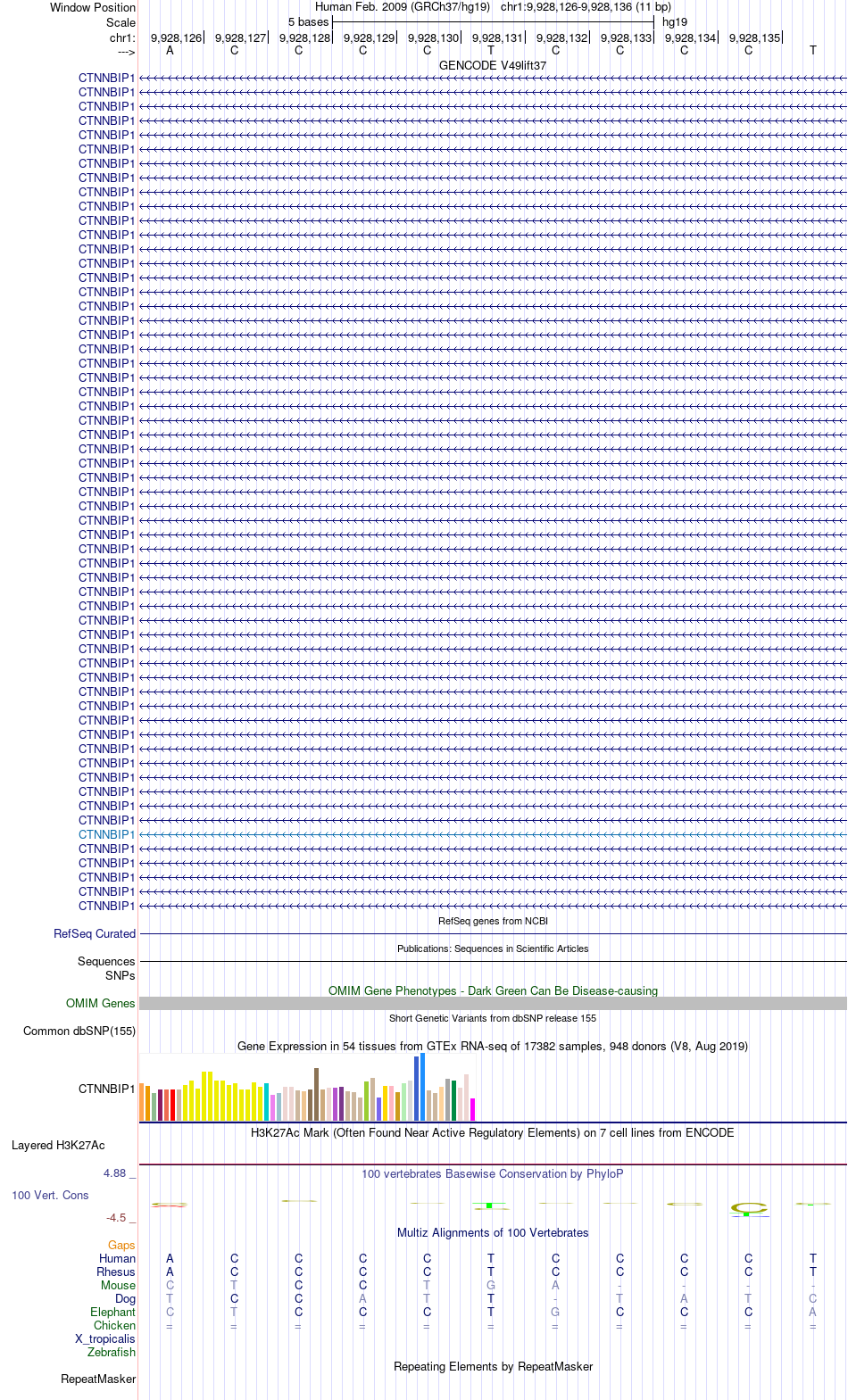Image resolution: width=848 pixels, height=1400 pixels.
Task: Open the Layered H3K27Ac track label
Action: pyautogui.click(x=58, y=1145)
